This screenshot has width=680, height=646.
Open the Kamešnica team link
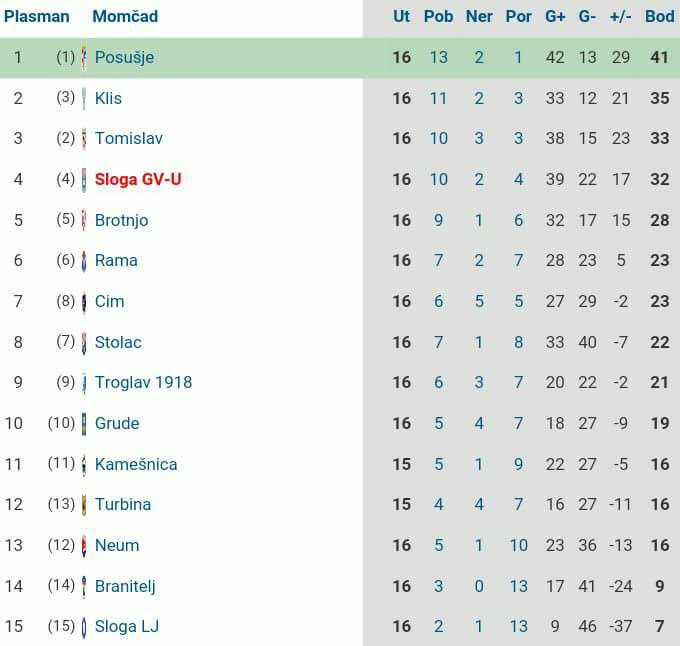pos(136,464)
